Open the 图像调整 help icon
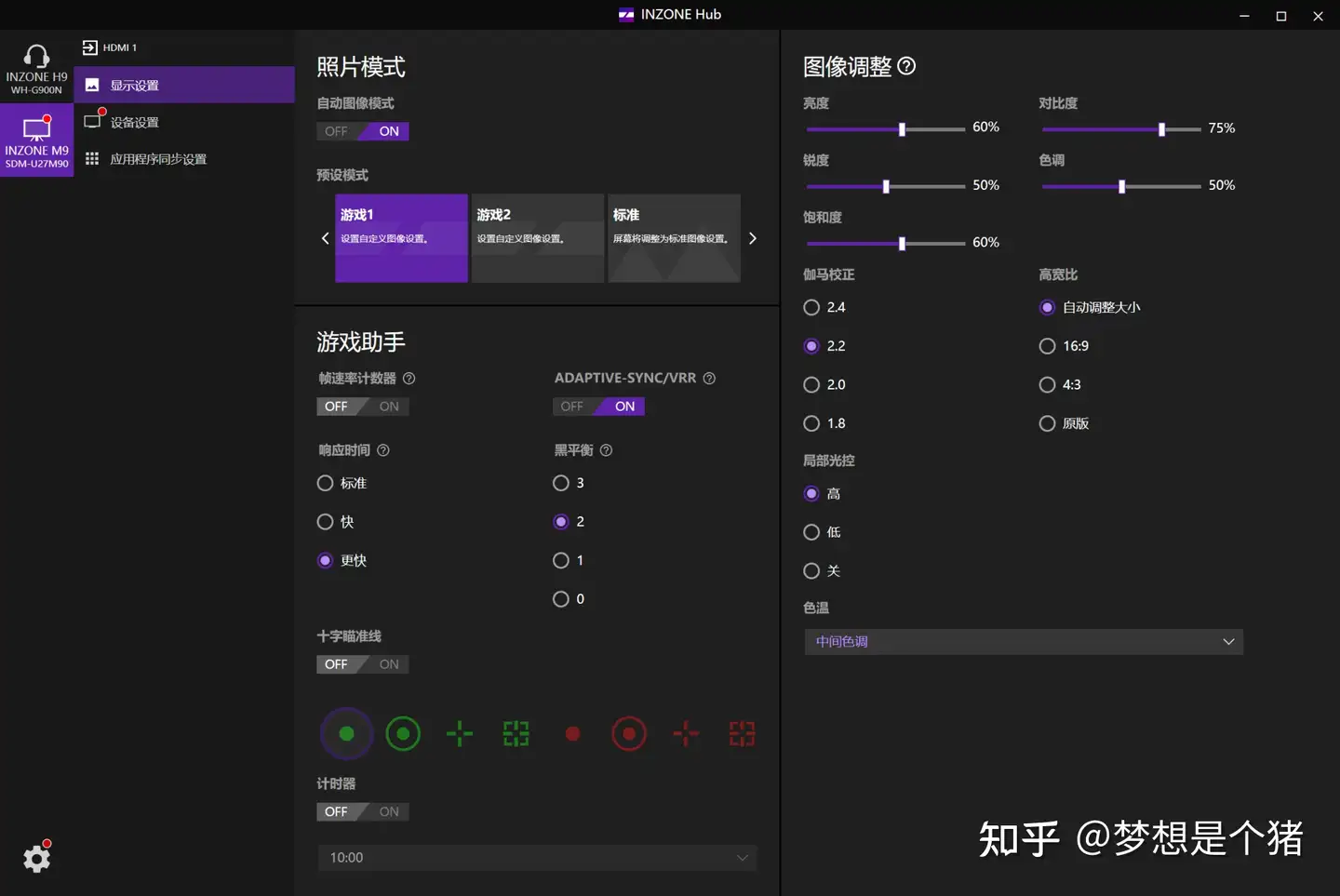 click(907, 66)
